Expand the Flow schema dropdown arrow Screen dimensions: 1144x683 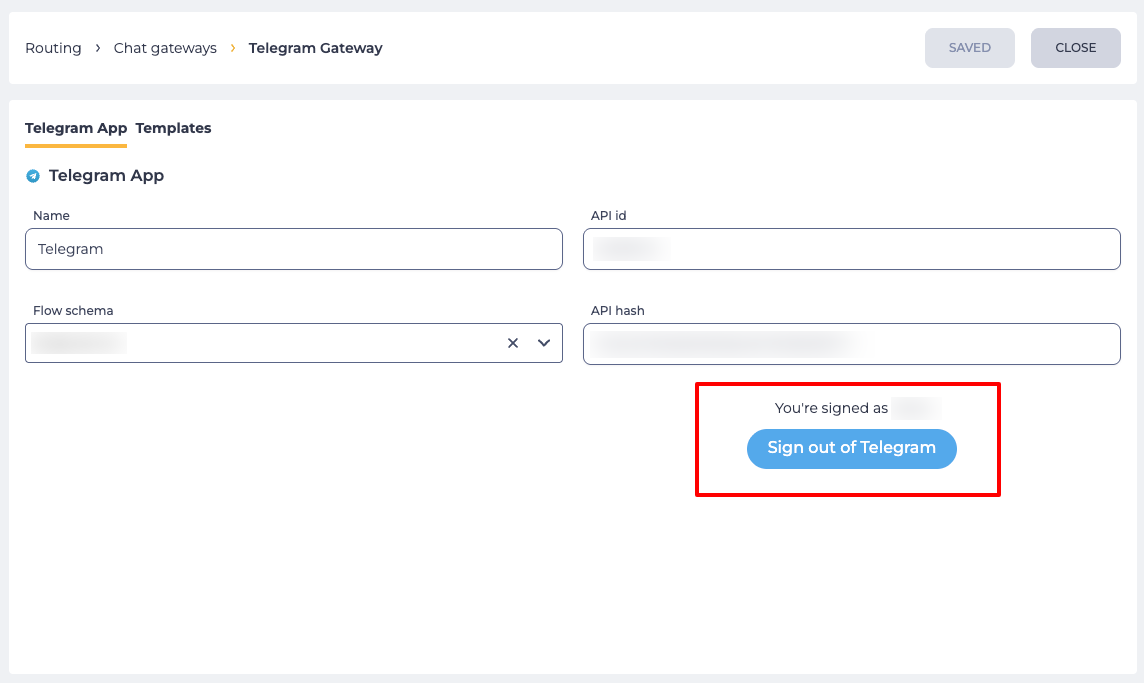click(x=544, y=343)
